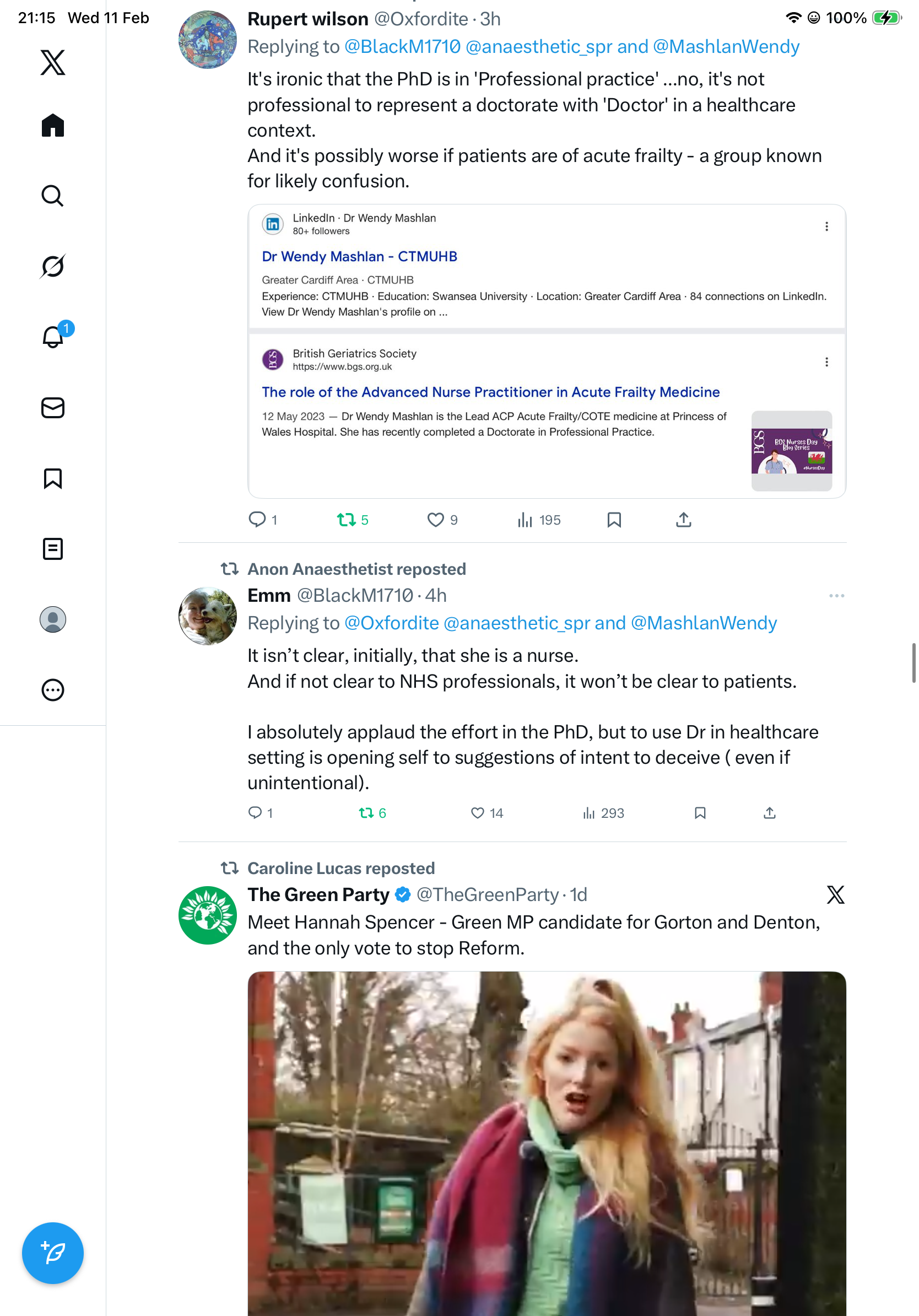
Task: Open the sidebar More circle menu
Action: (53, 689)
